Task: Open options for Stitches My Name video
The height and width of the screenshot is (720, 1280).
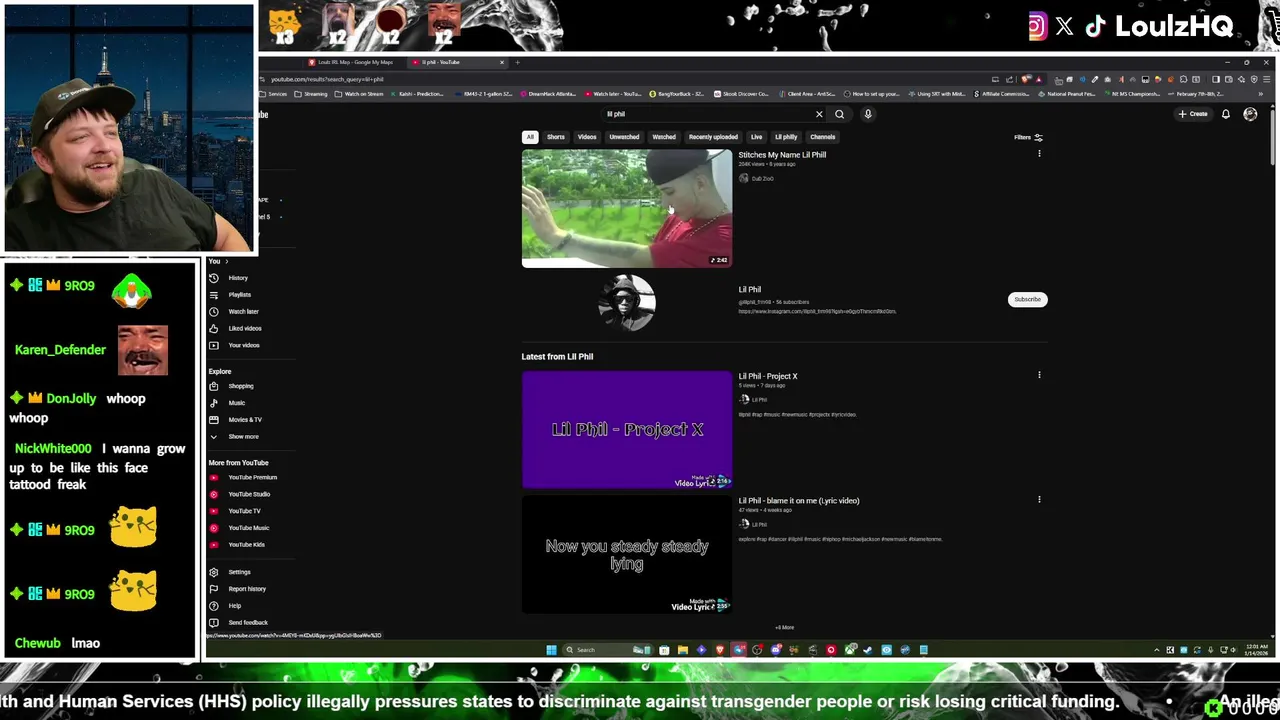Action: tap(1039, 154)
